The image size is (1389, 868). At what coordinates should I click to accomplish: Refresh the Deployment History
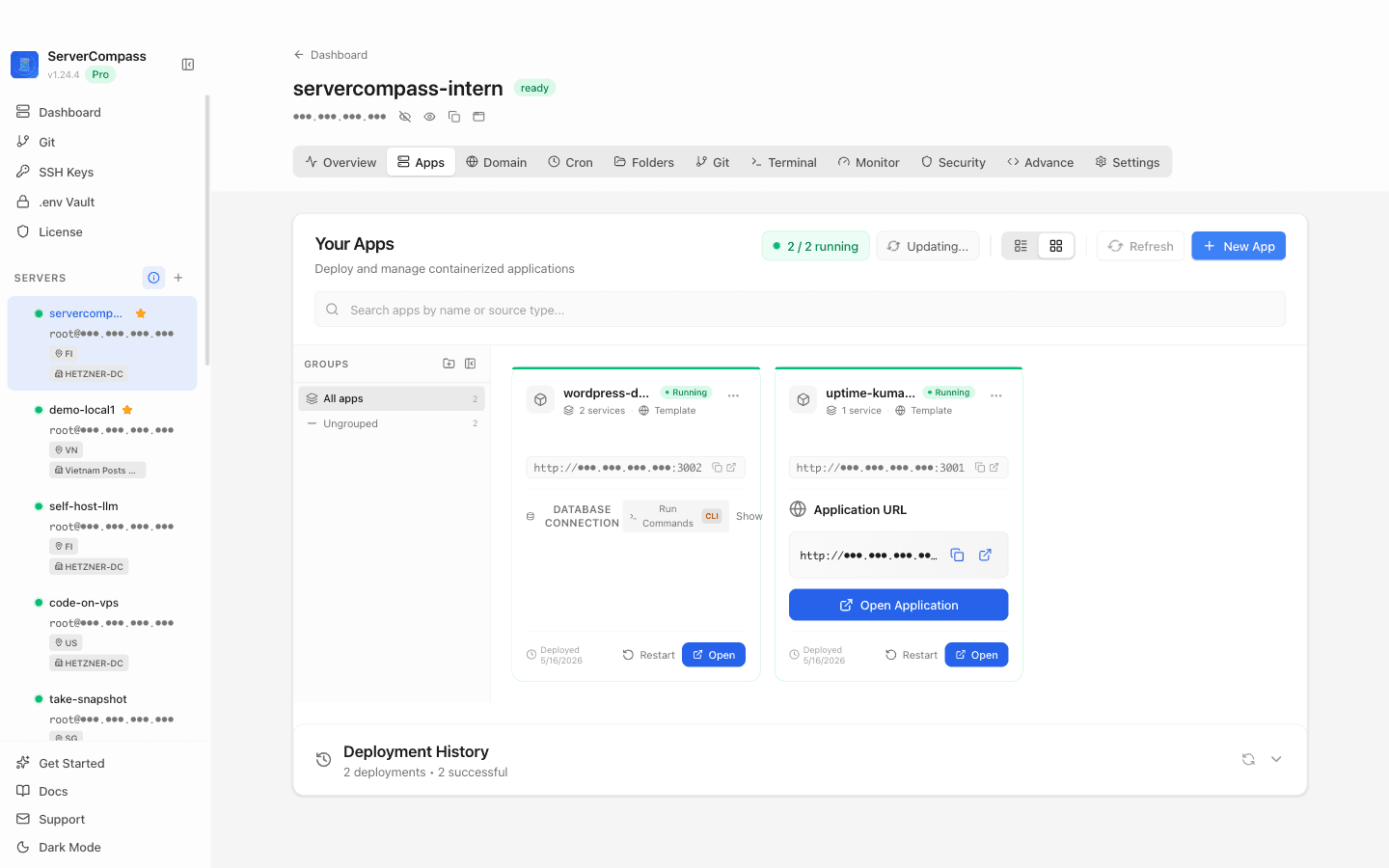(x=1248, y=759)
